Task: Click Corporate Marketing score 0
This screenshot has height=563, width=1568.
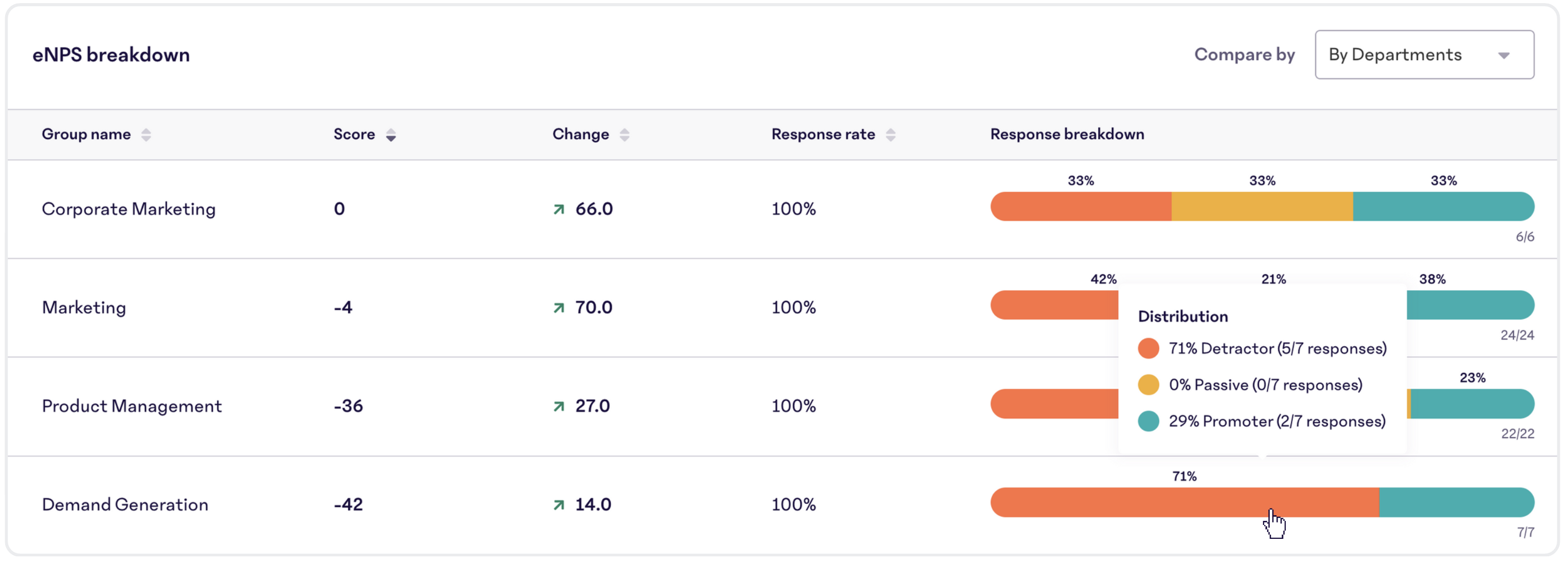Action: pyautogui.click(x=339, y=209)
